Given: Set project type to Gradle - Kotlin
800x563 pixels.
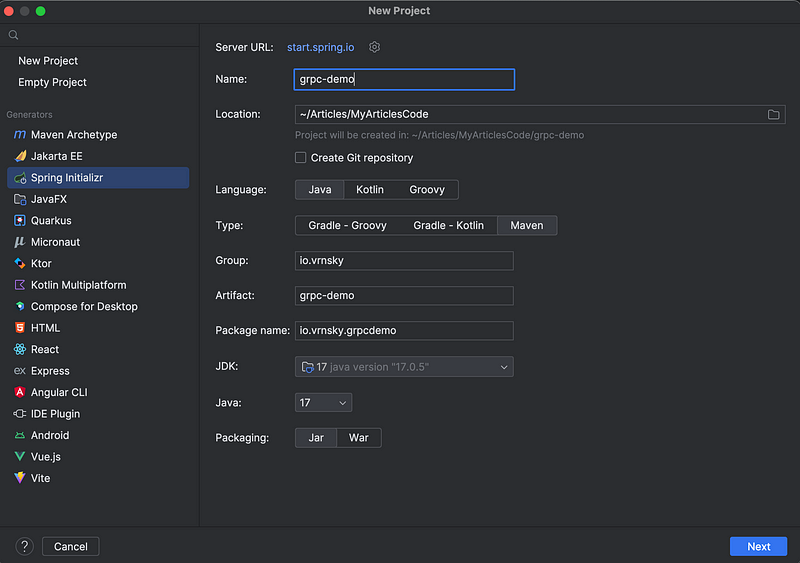Looking at the screenshot, I should tap(448, 226).
